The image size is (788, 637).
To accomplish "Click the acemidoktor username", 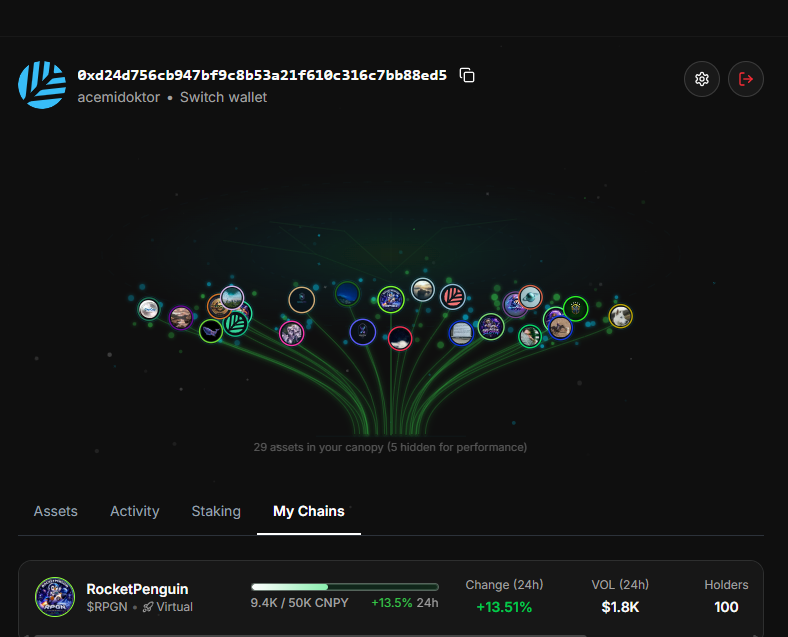I will [119, 97].
